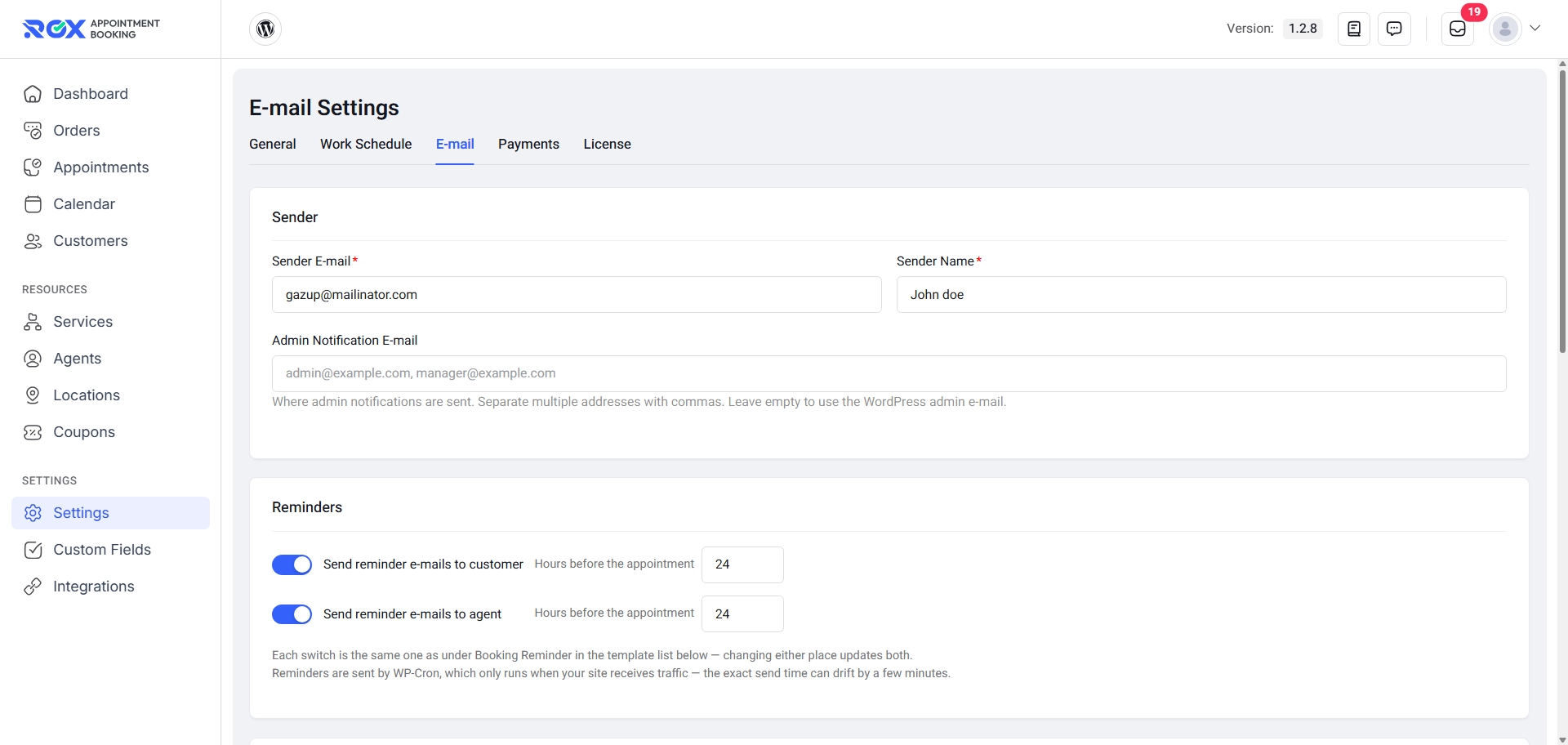The height and width of the screenshot is (745, 1568).
Task: Click the Sender section heading
Action: coord(295,217)
